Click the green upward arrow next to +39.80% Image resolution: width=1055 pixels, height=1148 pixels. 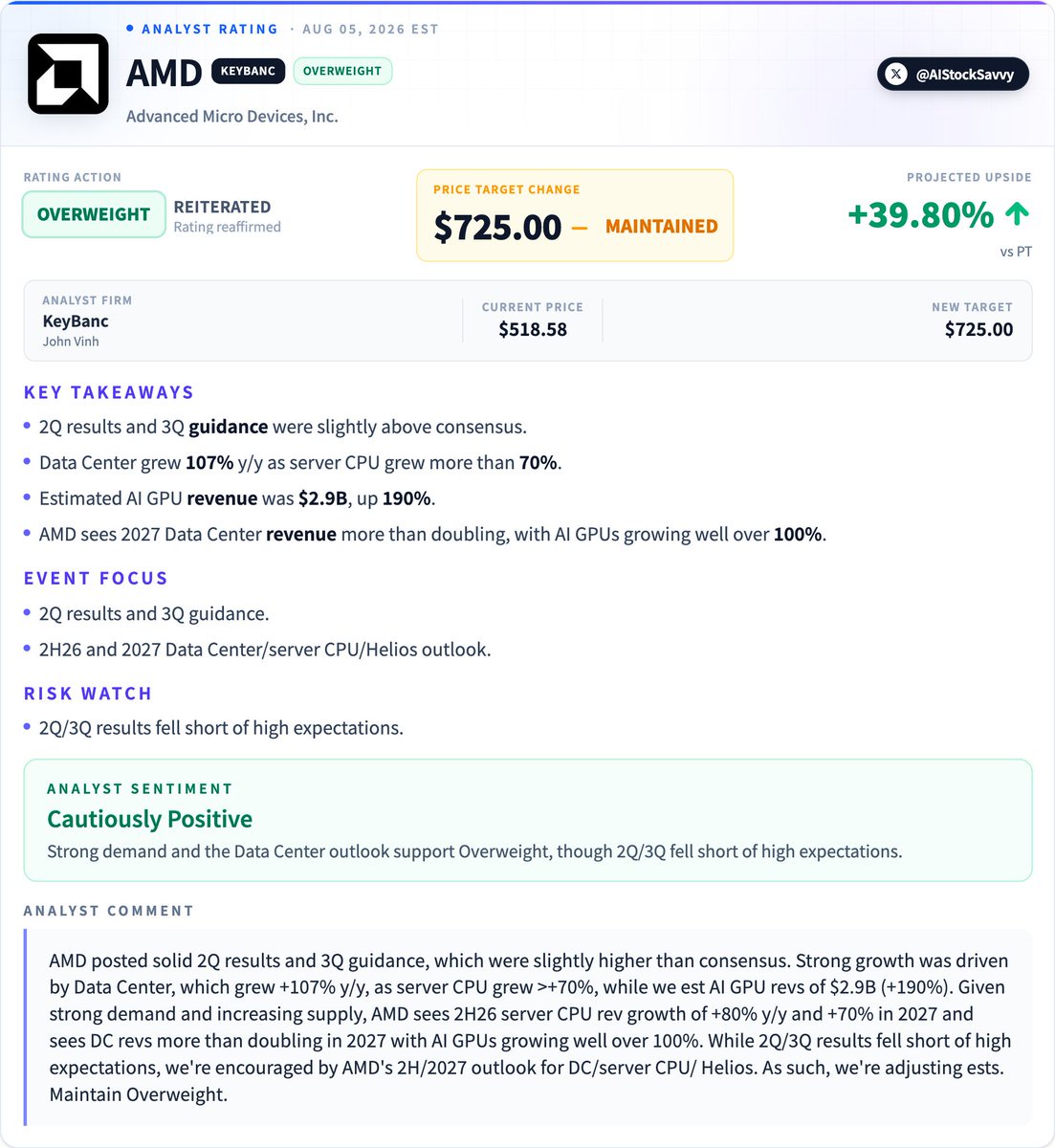point(1018,213)
